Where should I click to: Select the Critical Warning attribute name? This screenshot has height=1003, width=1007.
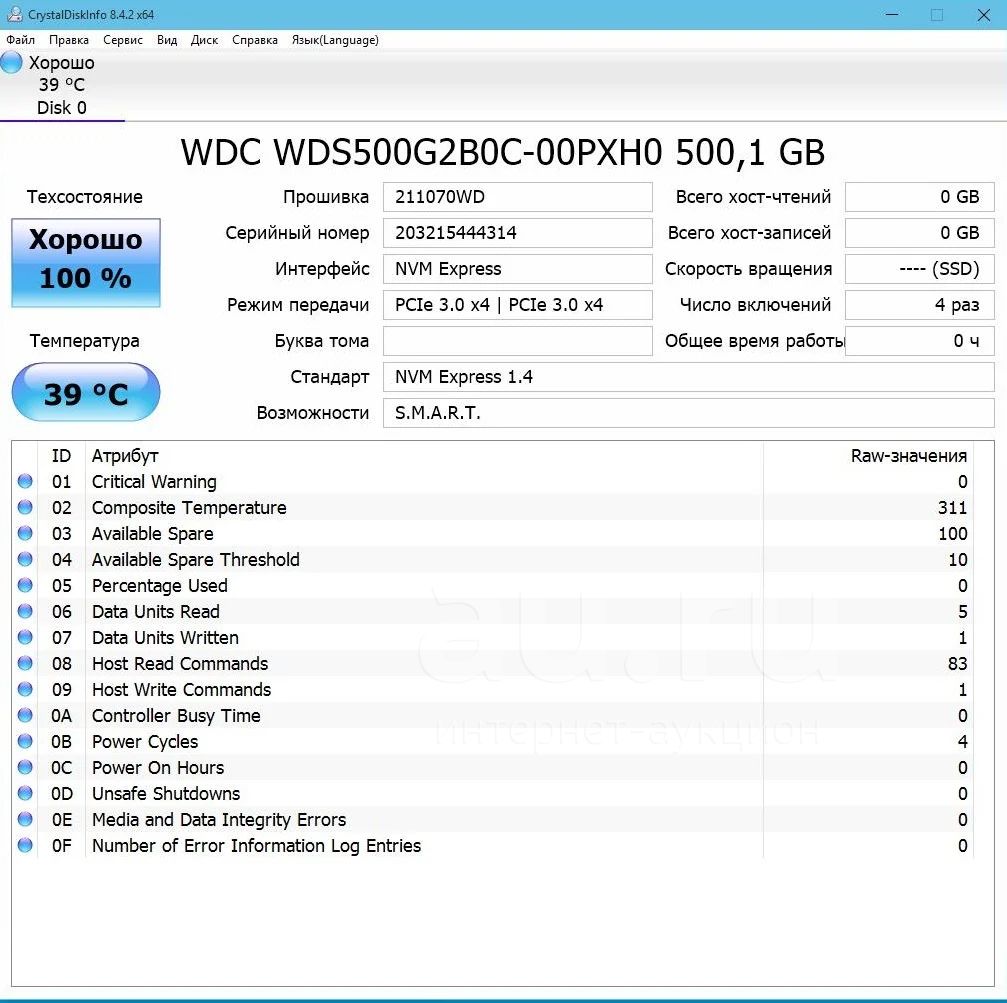[x=154, y=482]
